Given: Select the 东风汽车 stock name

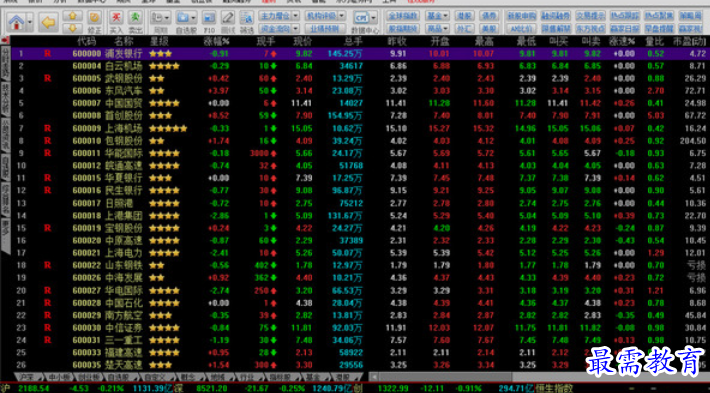Looking at the screenshot, I should 124,91.
